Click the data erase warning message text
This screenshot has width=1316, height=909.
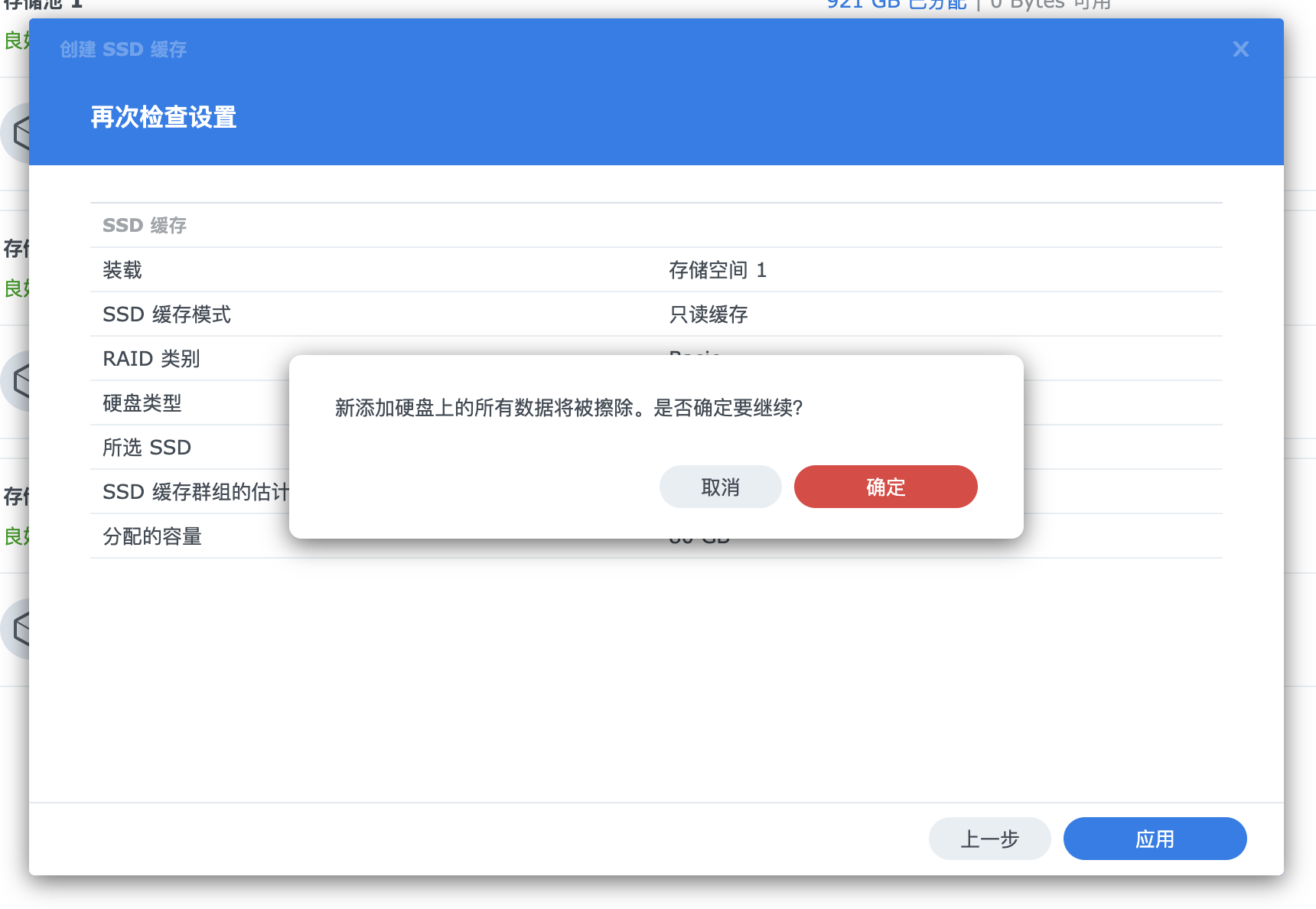click(568, 408)
